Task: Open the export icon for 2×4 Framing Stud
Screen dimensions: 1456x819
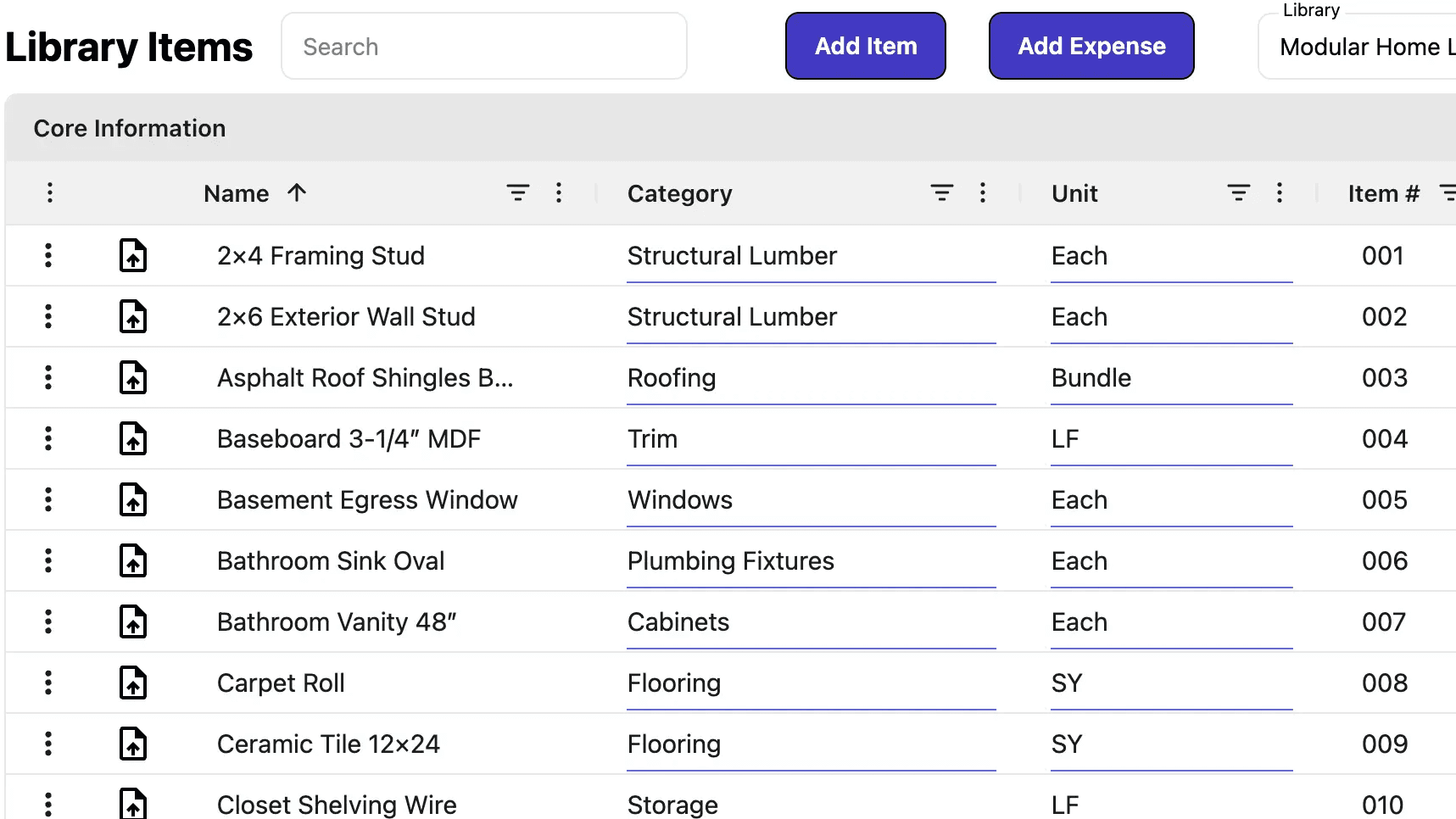Action: [133, 255]
